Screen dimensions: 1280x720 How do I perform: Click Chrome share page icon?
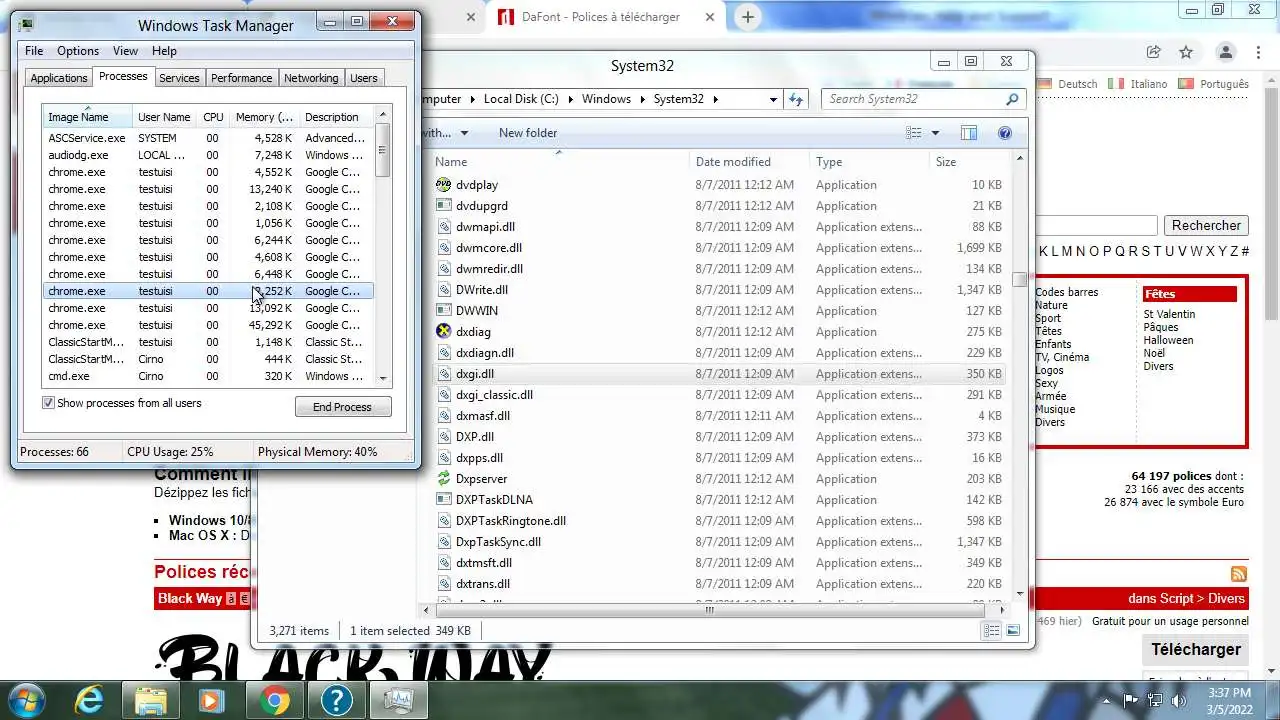pos(1153,52)
